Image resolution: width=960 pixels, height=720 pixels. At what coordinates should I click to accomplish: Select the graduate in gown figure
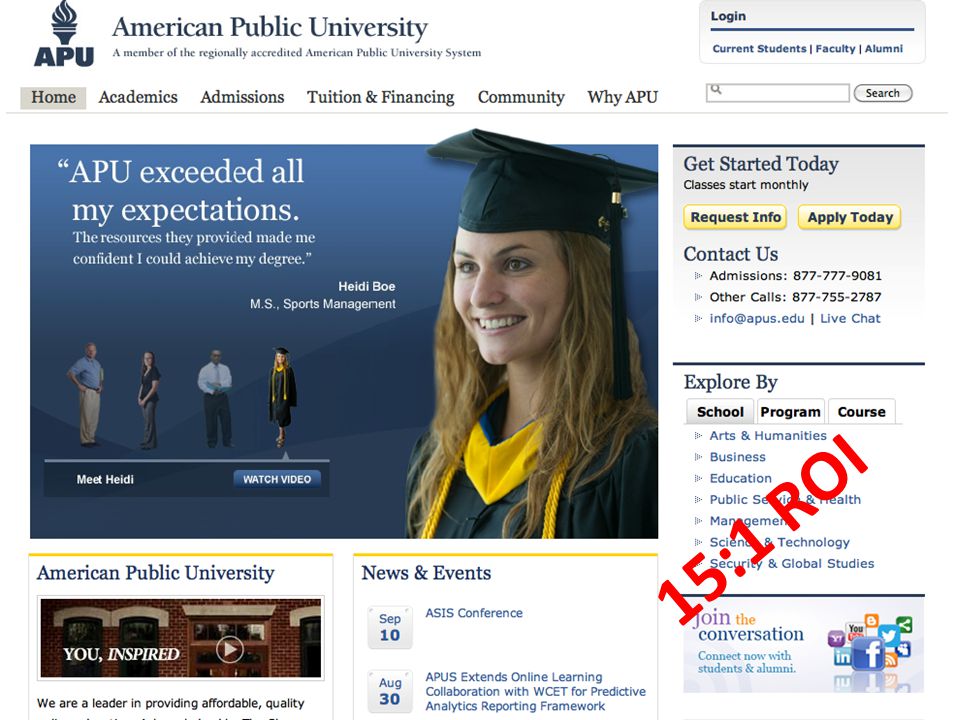pyautogui.click(x=282, y=396)
